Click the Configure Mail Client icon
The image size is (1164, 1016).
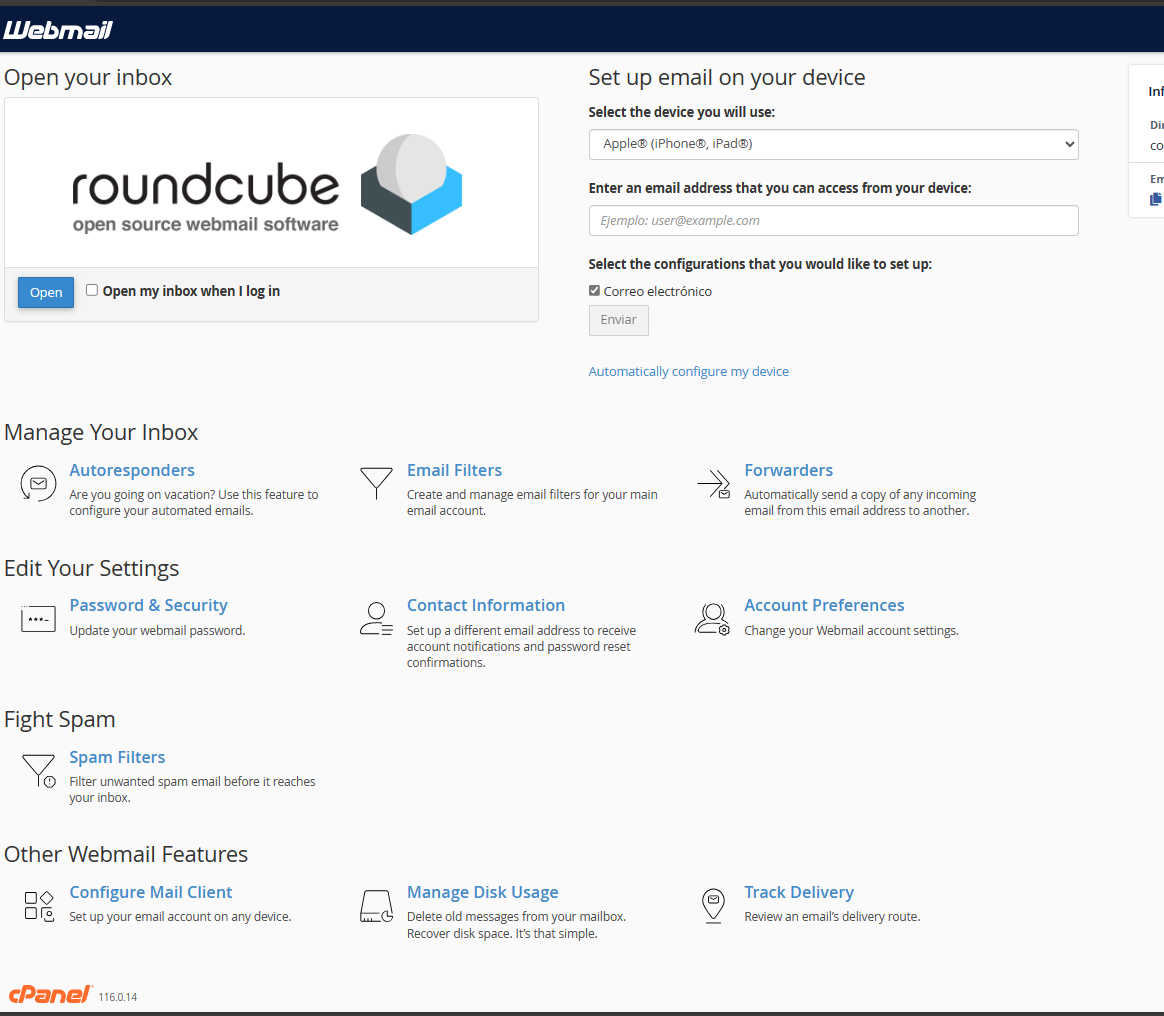(38, 906)
